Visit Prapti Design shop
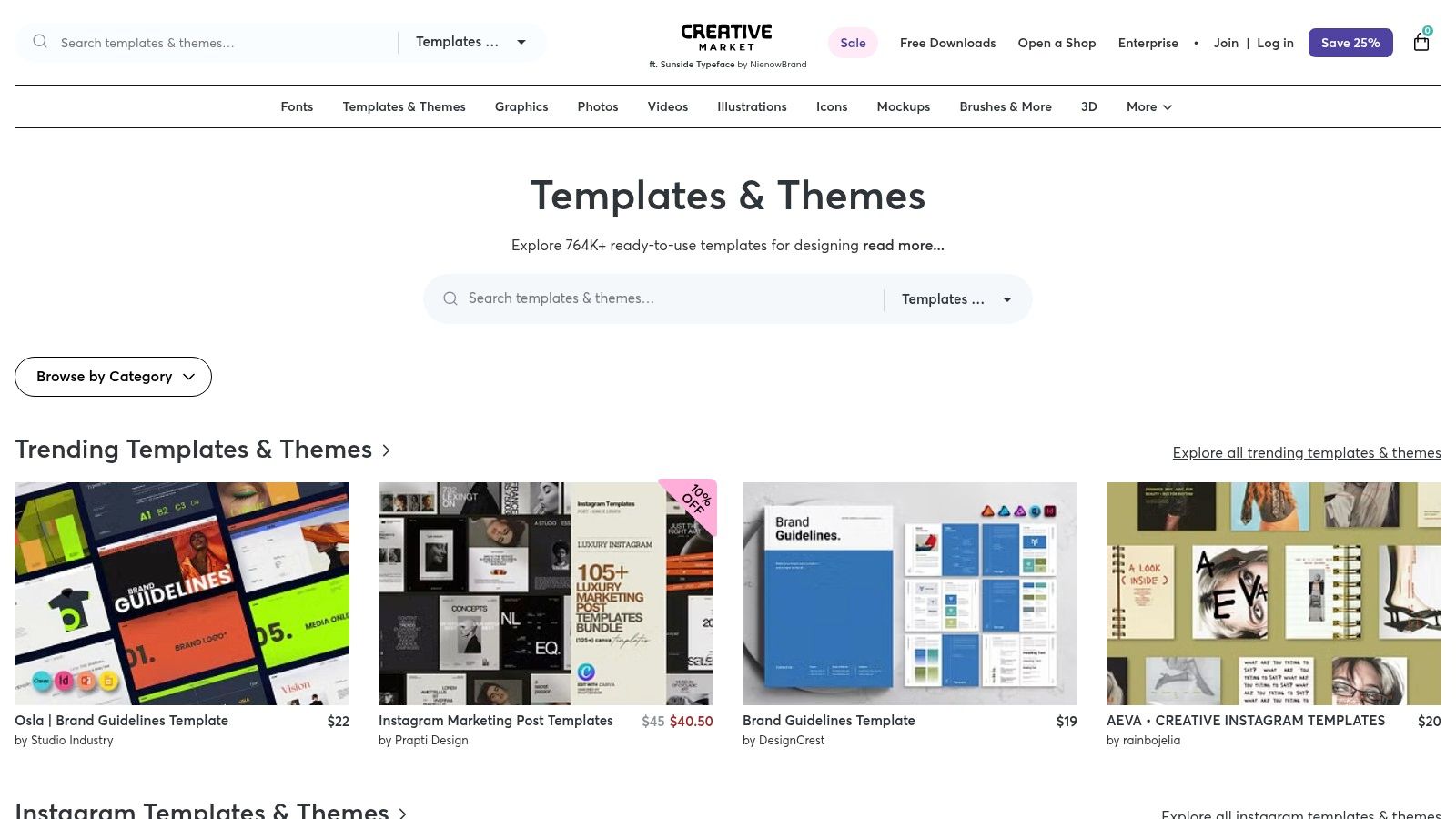The image size is (1456, 819). click(431, 740)
